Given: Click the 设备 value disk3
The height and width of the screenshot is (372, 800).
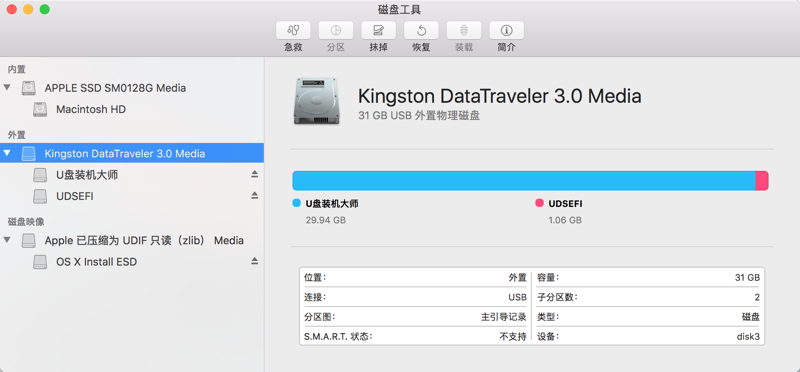Looking at the screenshot, I should point(748,337).
